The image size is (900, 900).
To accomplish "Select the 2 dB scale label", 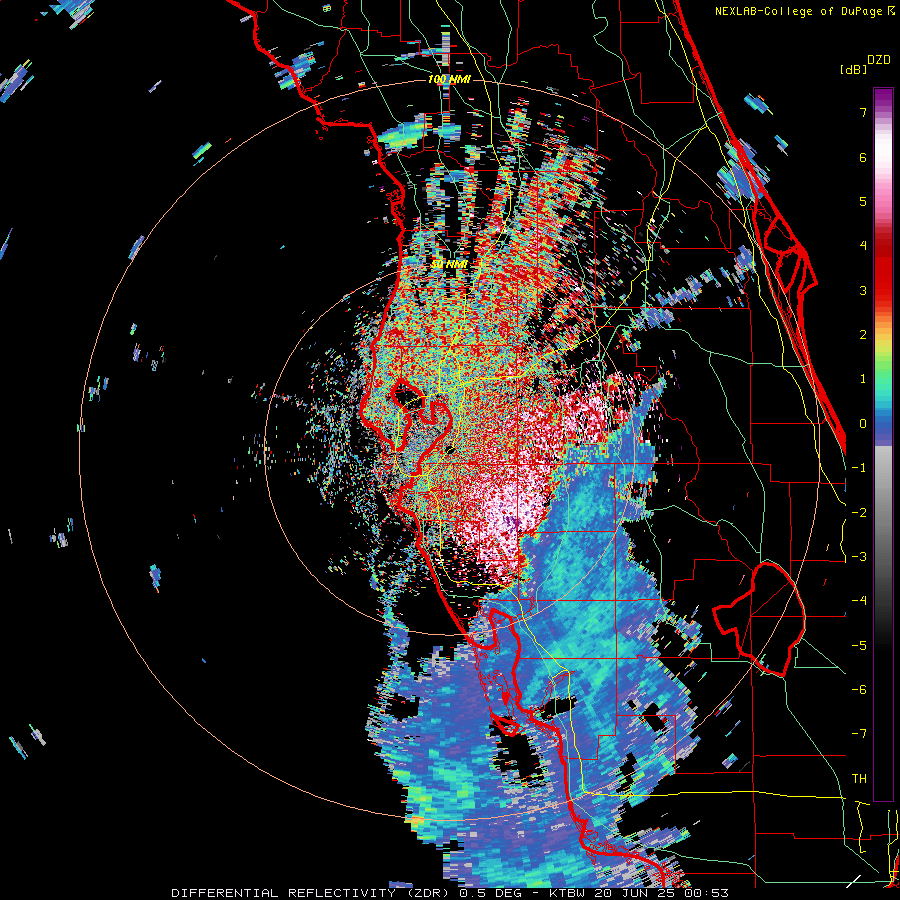I will [x=863, y=334].
